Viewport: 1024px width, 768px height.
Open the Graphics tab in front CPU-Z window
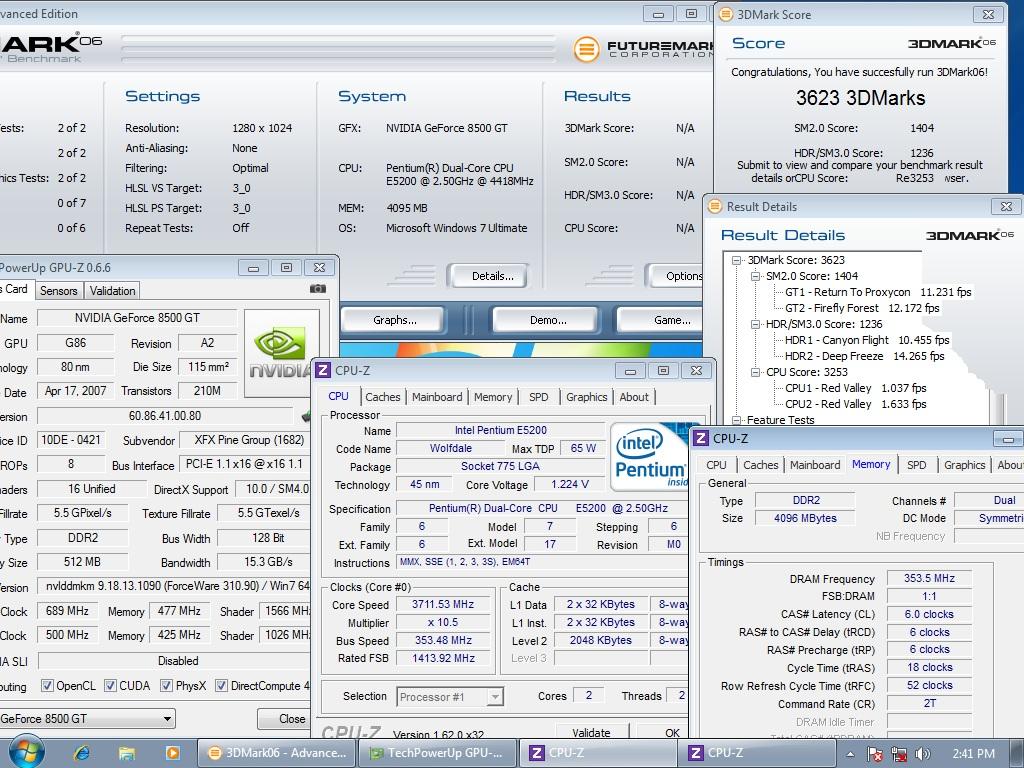click(x=586, y=397)
